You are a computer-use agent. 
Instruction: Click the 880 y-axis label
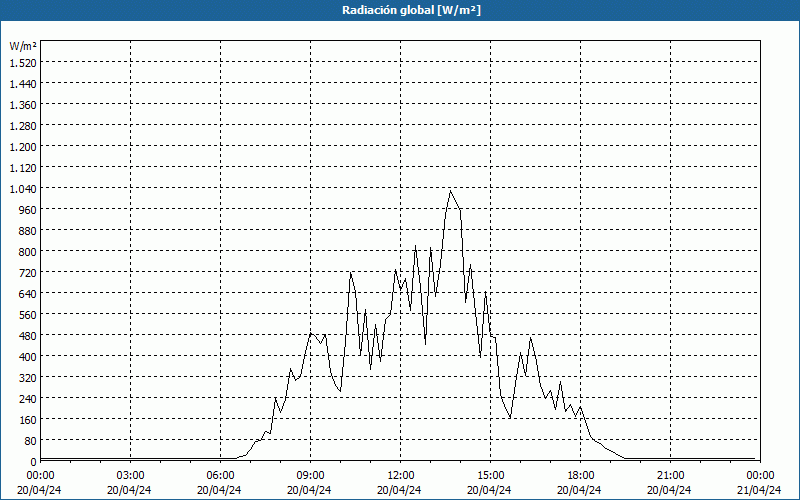(28, 231)
